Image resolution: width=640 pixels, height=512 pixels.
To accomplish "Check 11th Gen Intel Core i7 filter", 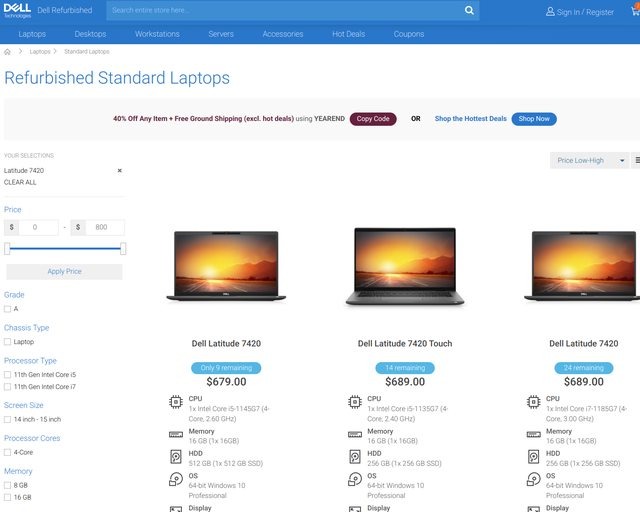I will (7, 387).
